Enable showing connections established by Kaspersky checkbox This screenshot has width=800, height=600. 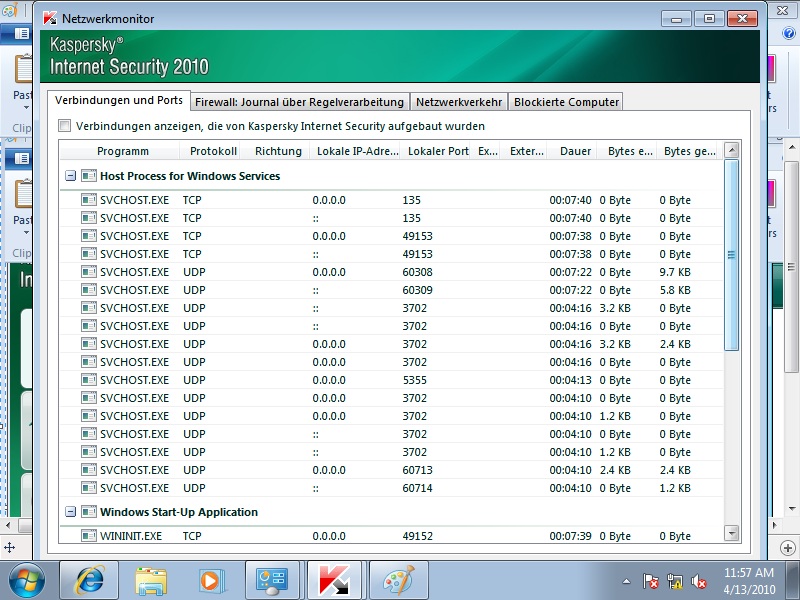(x=64, y=126)
